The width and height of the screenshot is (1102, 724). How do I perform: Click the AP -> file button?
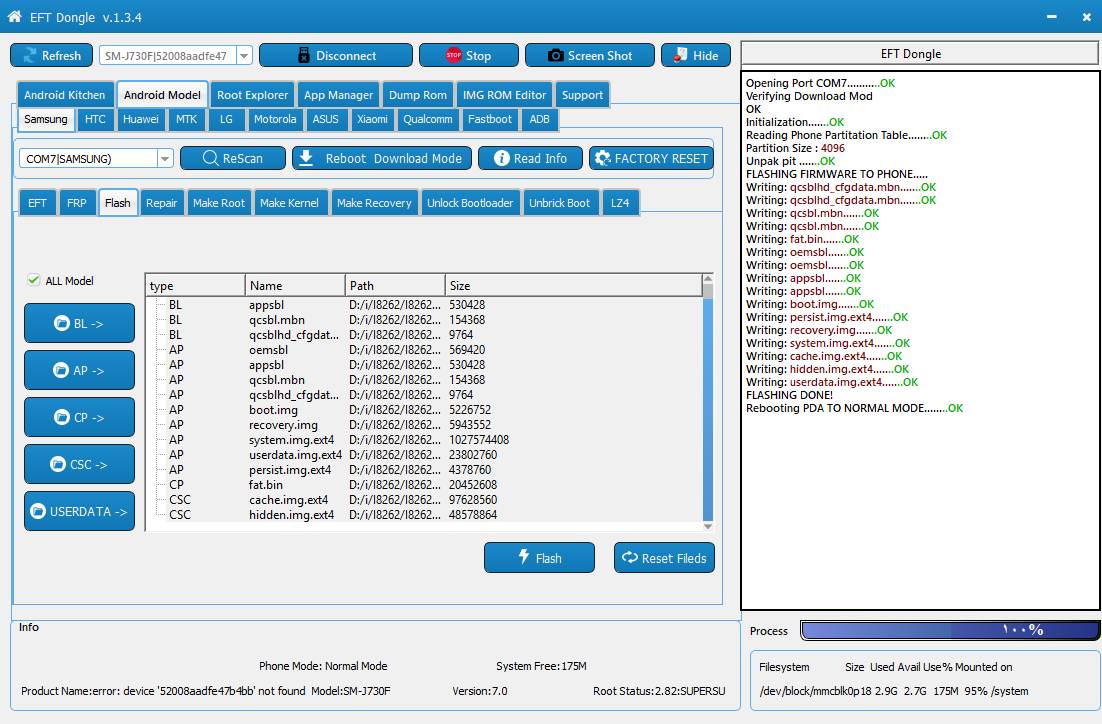coord(79,370)
